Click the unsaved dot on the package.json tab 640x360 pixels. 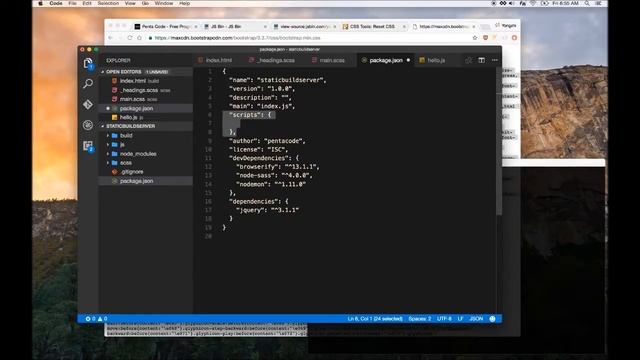coord(408,60)
